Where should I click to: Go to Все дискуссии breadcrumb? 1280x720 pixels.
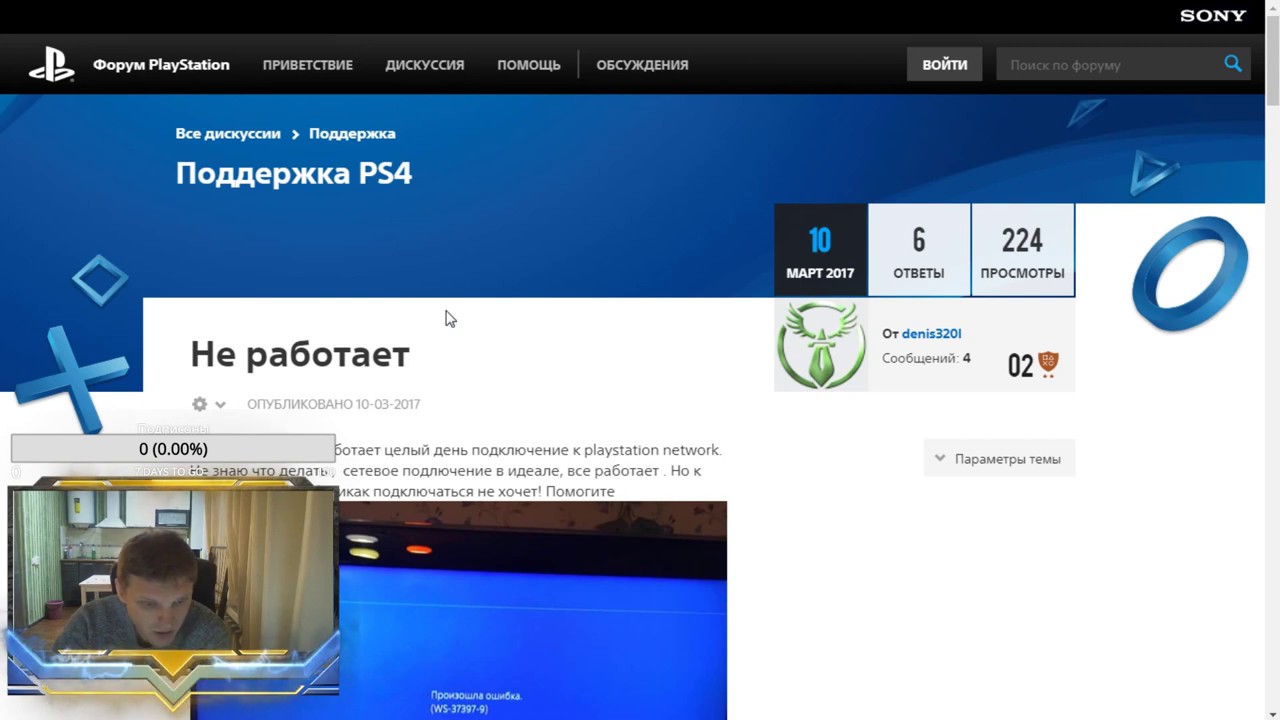[x=228, y=133]
